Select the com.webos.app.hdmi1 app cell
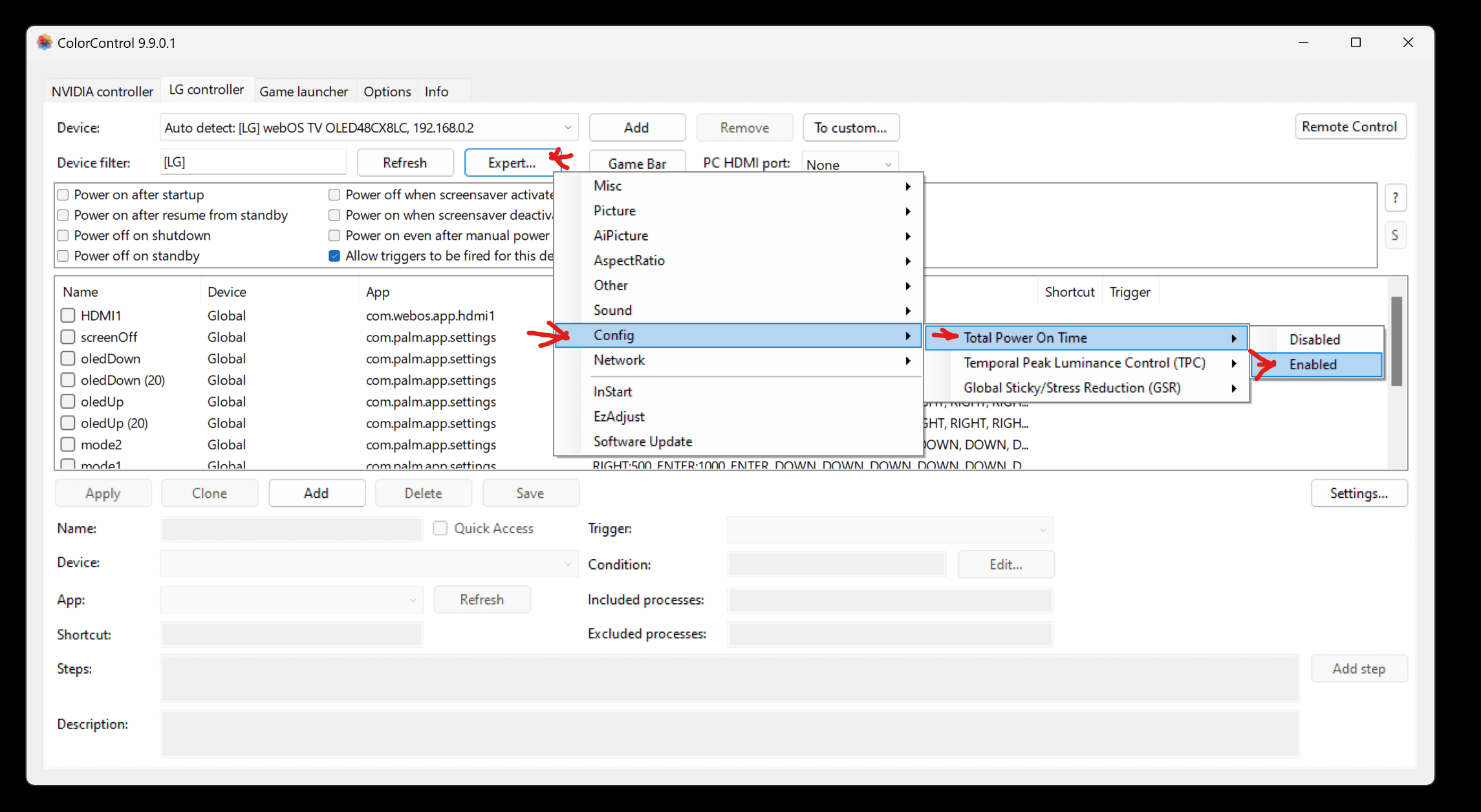 click(430, 315)
